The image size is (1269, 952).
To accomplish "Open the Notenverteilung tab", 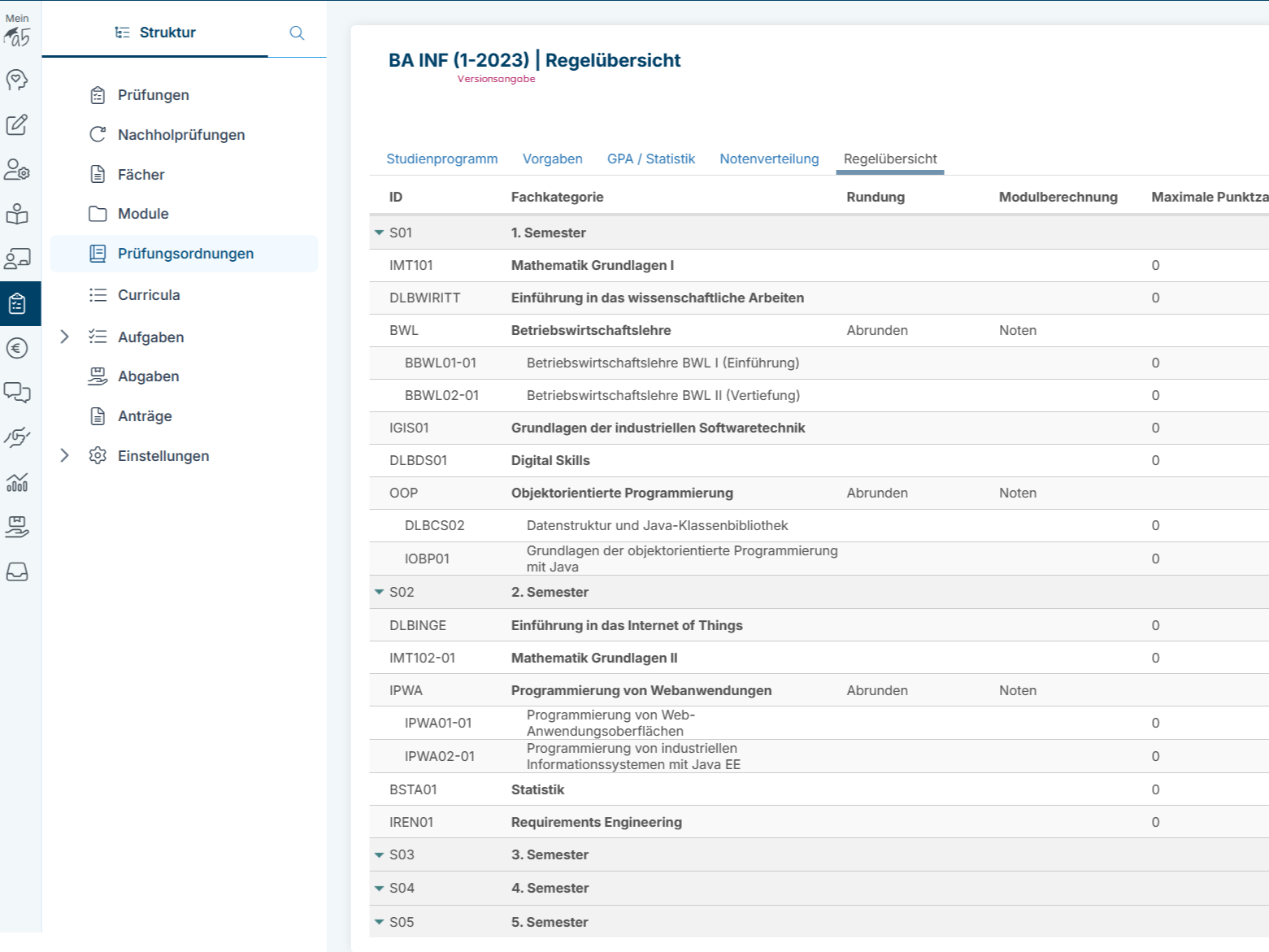I will (x=768, y=159).
